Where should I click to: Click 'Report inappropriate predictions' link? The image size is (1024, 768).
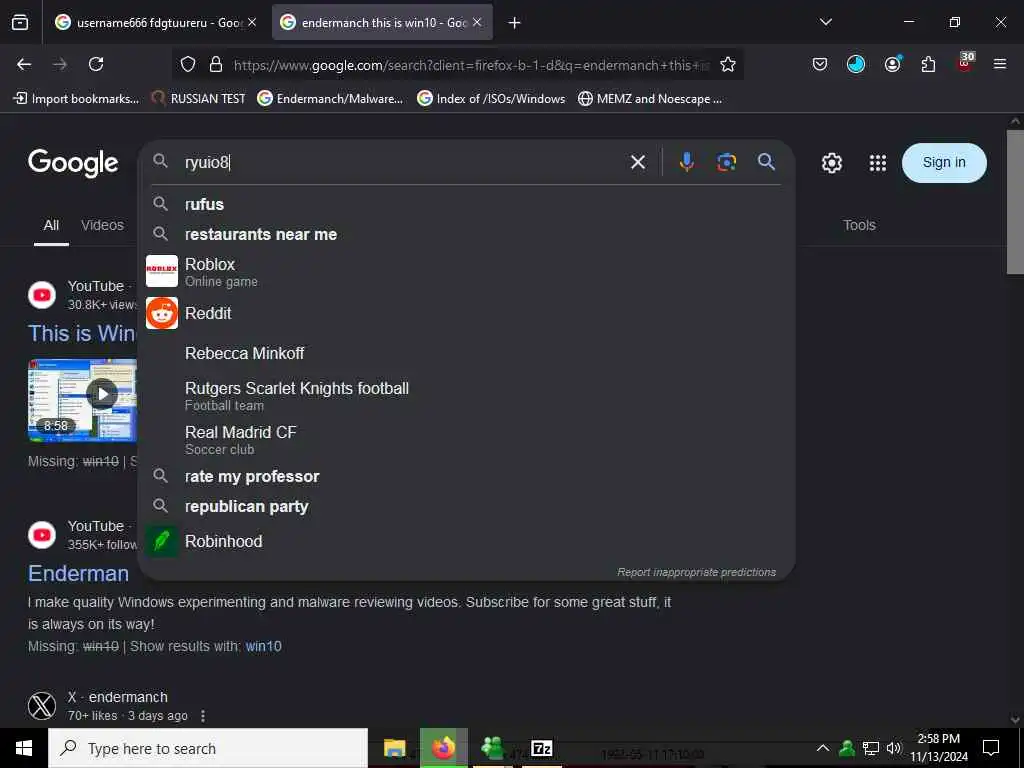(696, 572)
